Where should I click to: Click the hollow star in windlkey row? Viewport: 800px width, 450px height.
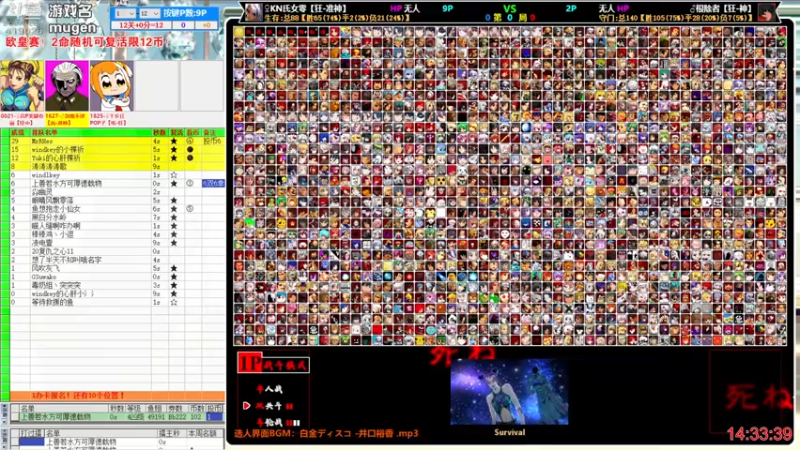[x=174, y=175]
